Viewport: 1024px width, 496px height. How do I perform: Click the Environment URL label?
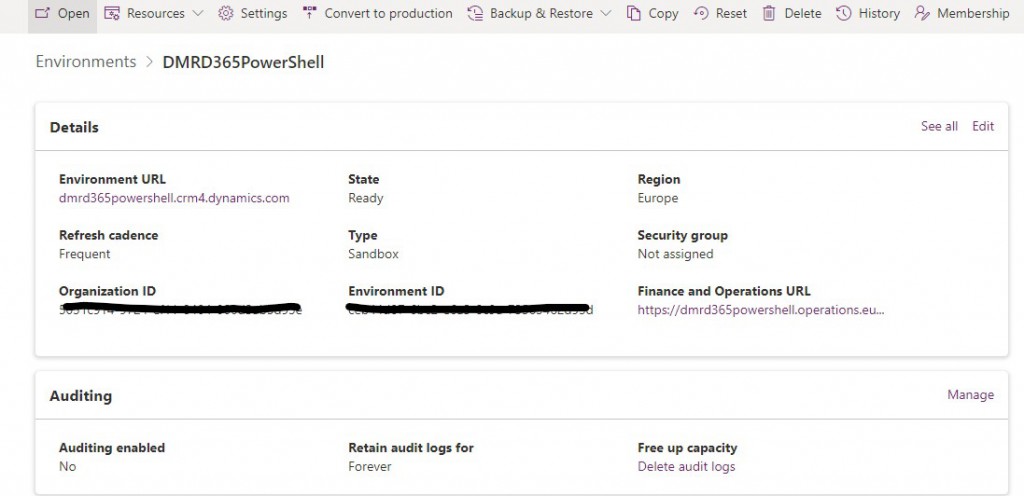pos(112,179)
